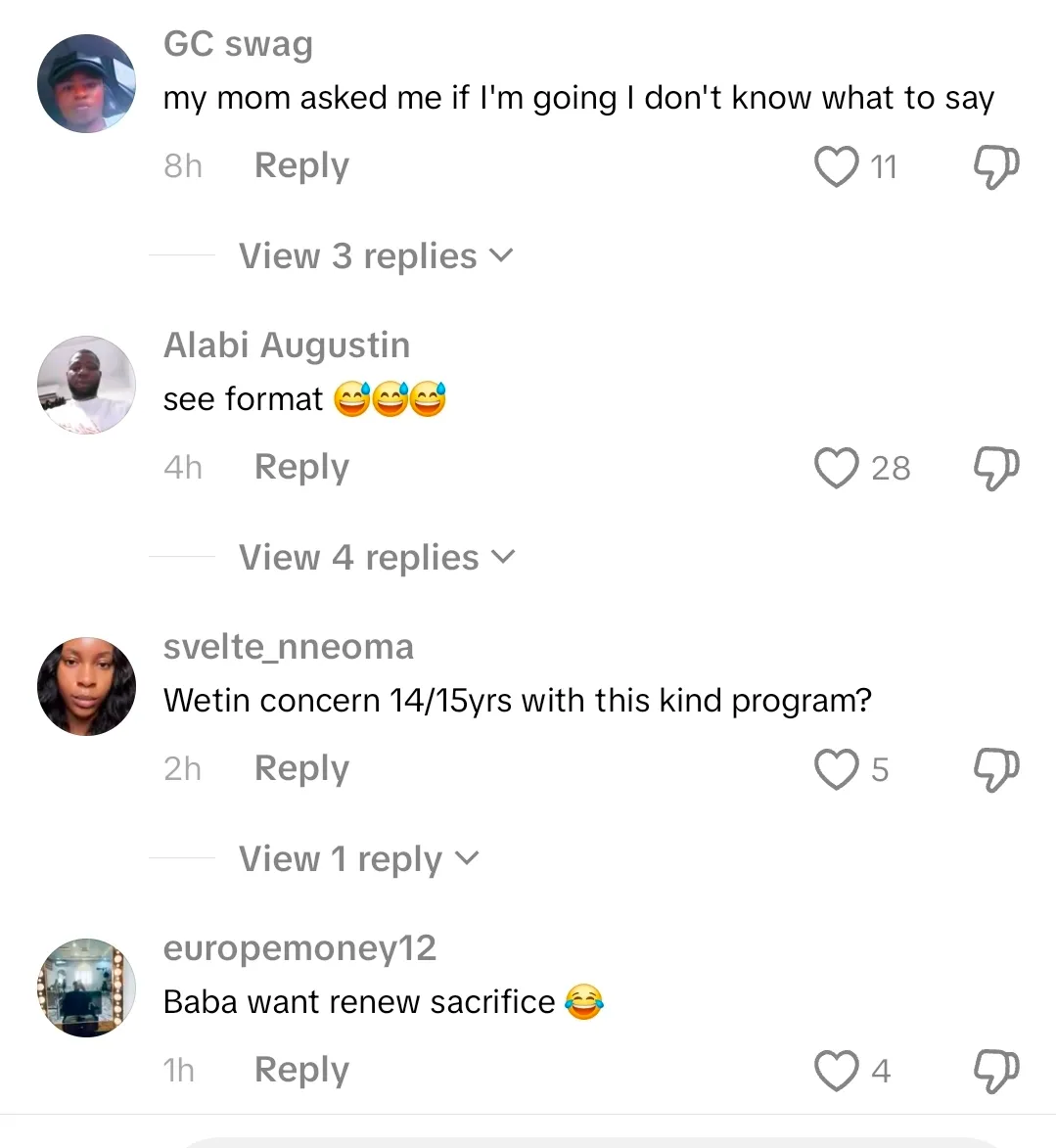Expand "View 4 replies" thread
This screenshot has width=1056, height=1148.
377,558
